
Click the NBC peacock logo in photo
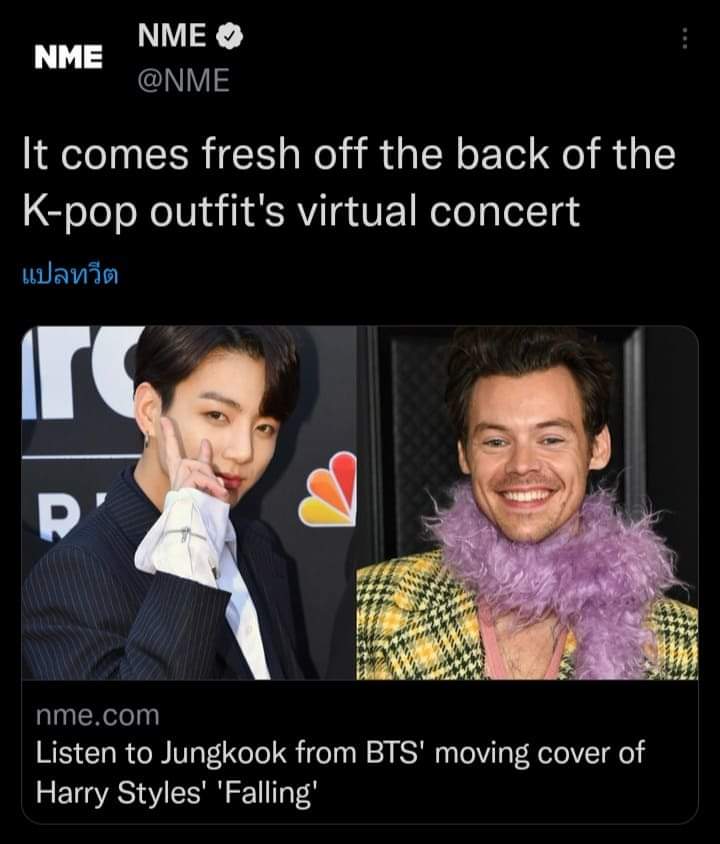329,489
